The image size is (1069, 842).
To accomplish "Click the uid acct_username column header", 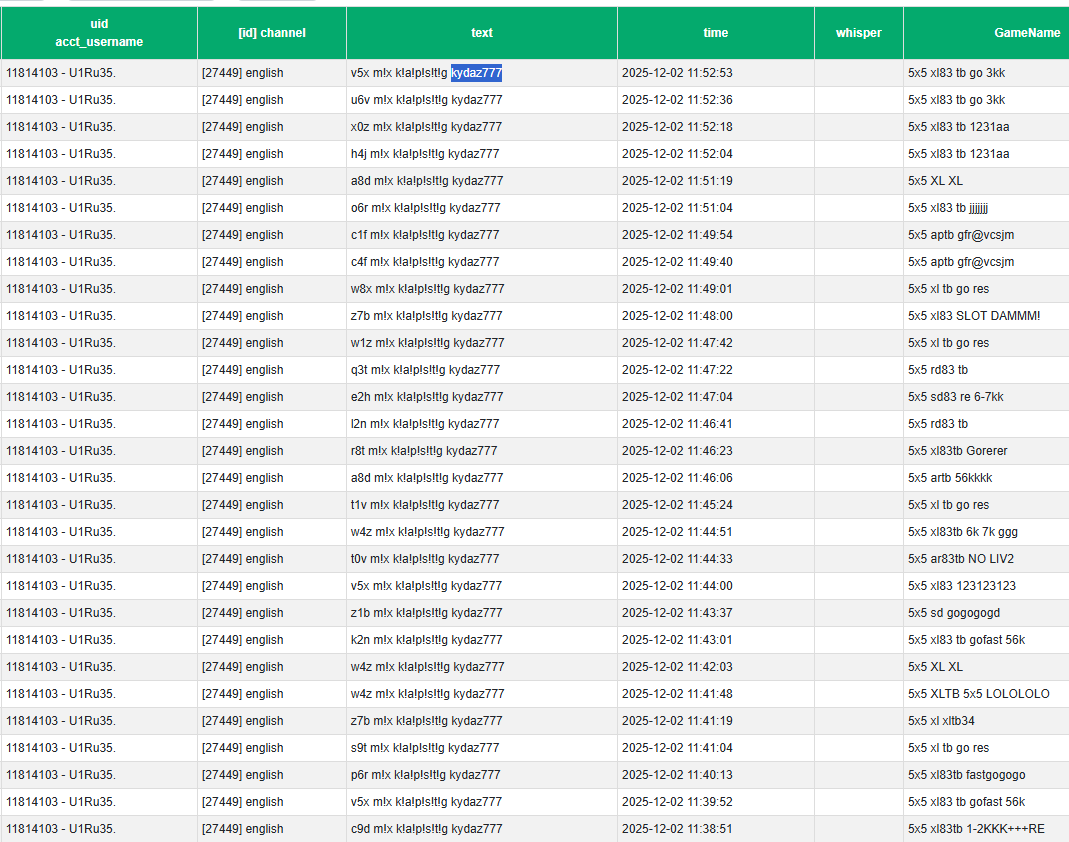I will point(99,33).
